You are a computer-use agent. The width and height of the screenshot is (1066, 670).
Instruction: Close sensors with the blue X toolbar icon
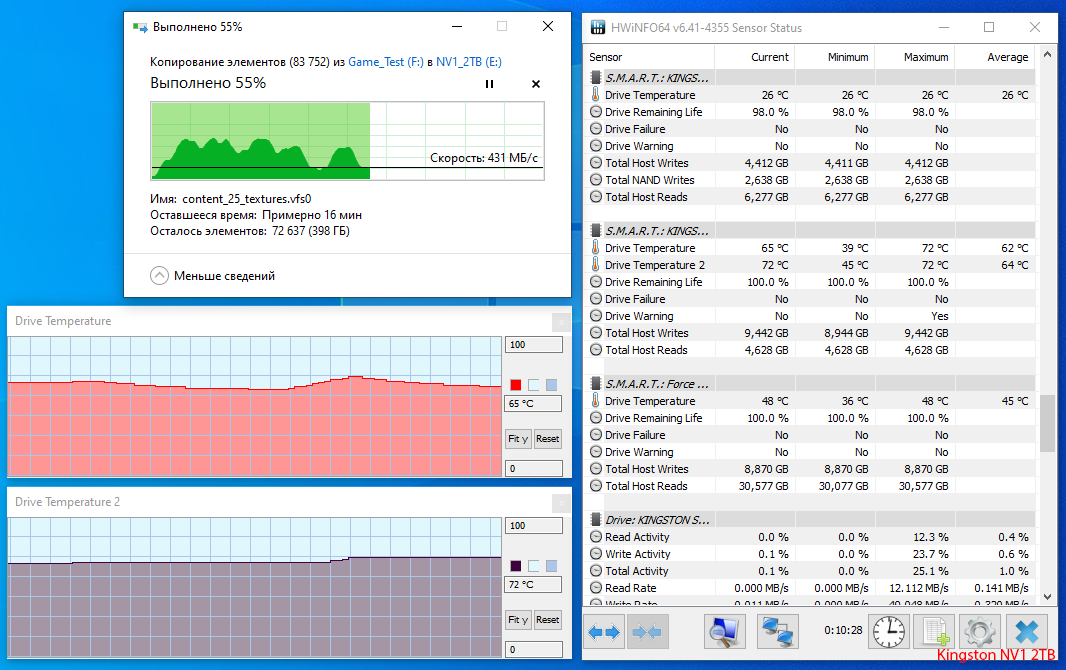[1027, 632]
